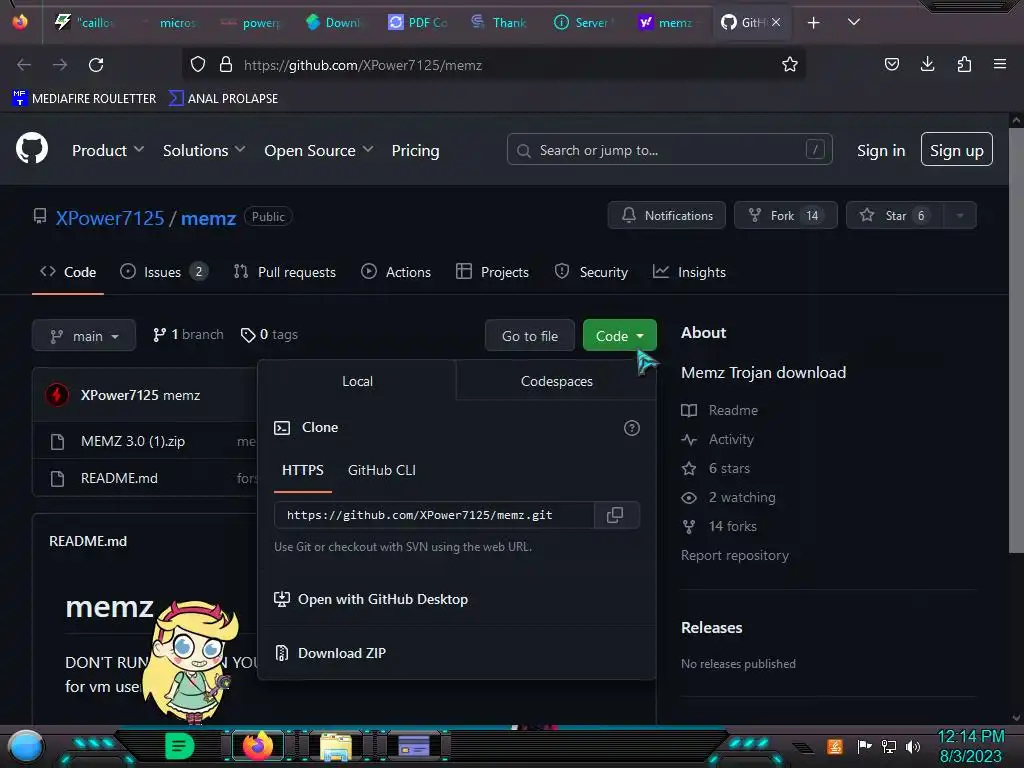Reload the current page
Viewport: 1024px width, 768px height.
tap(96, 65)
